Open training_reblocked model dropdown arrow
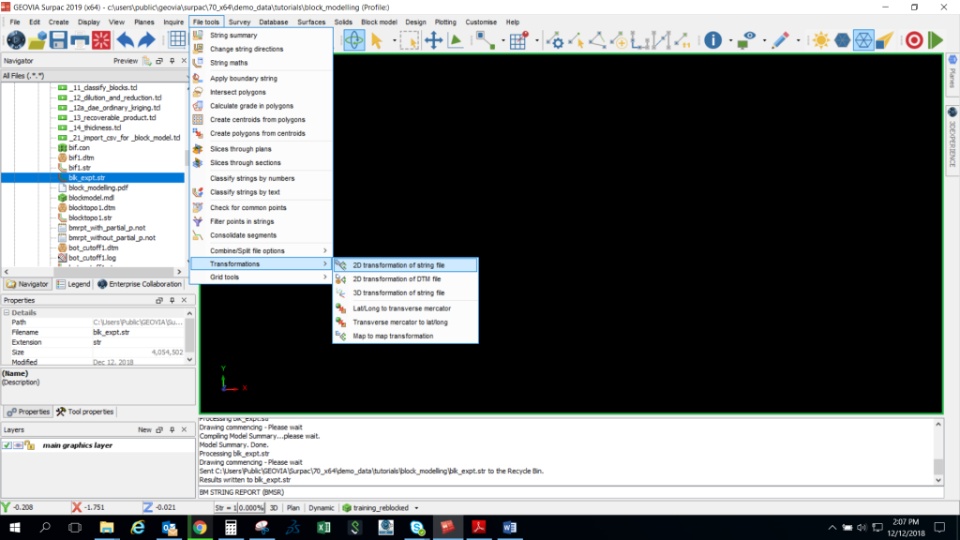 click(x=416, y=508)
